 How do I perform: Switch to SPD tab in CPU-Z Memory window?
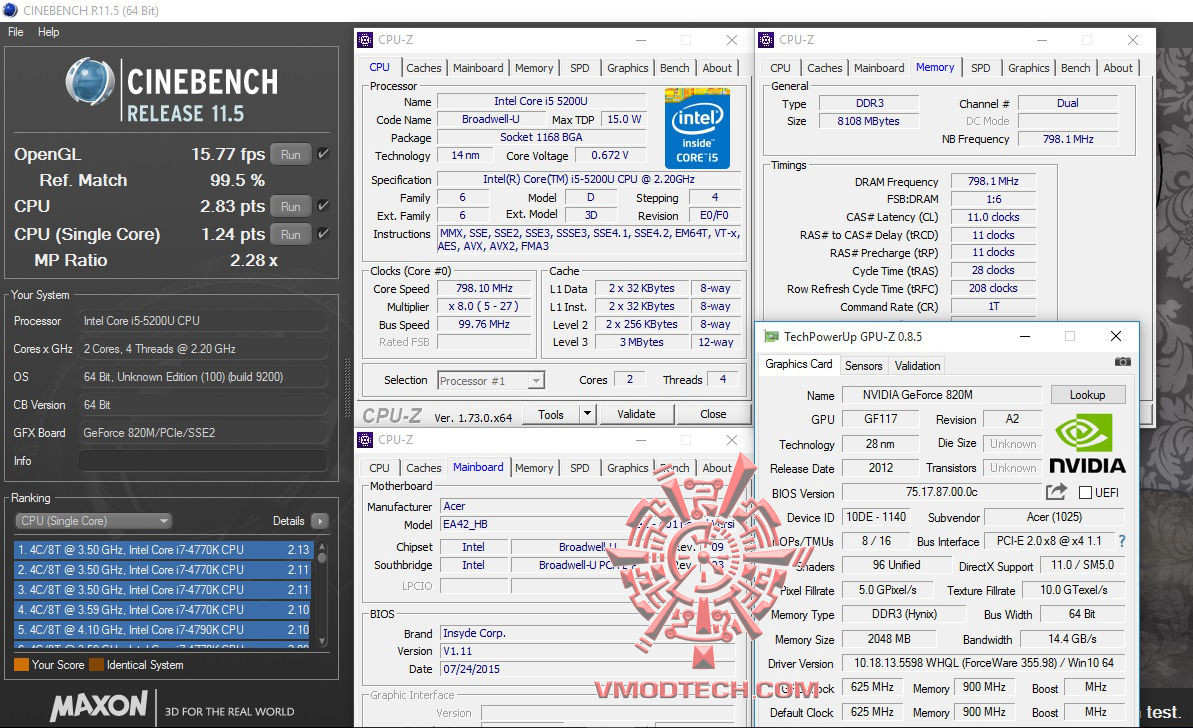(981, 68)
